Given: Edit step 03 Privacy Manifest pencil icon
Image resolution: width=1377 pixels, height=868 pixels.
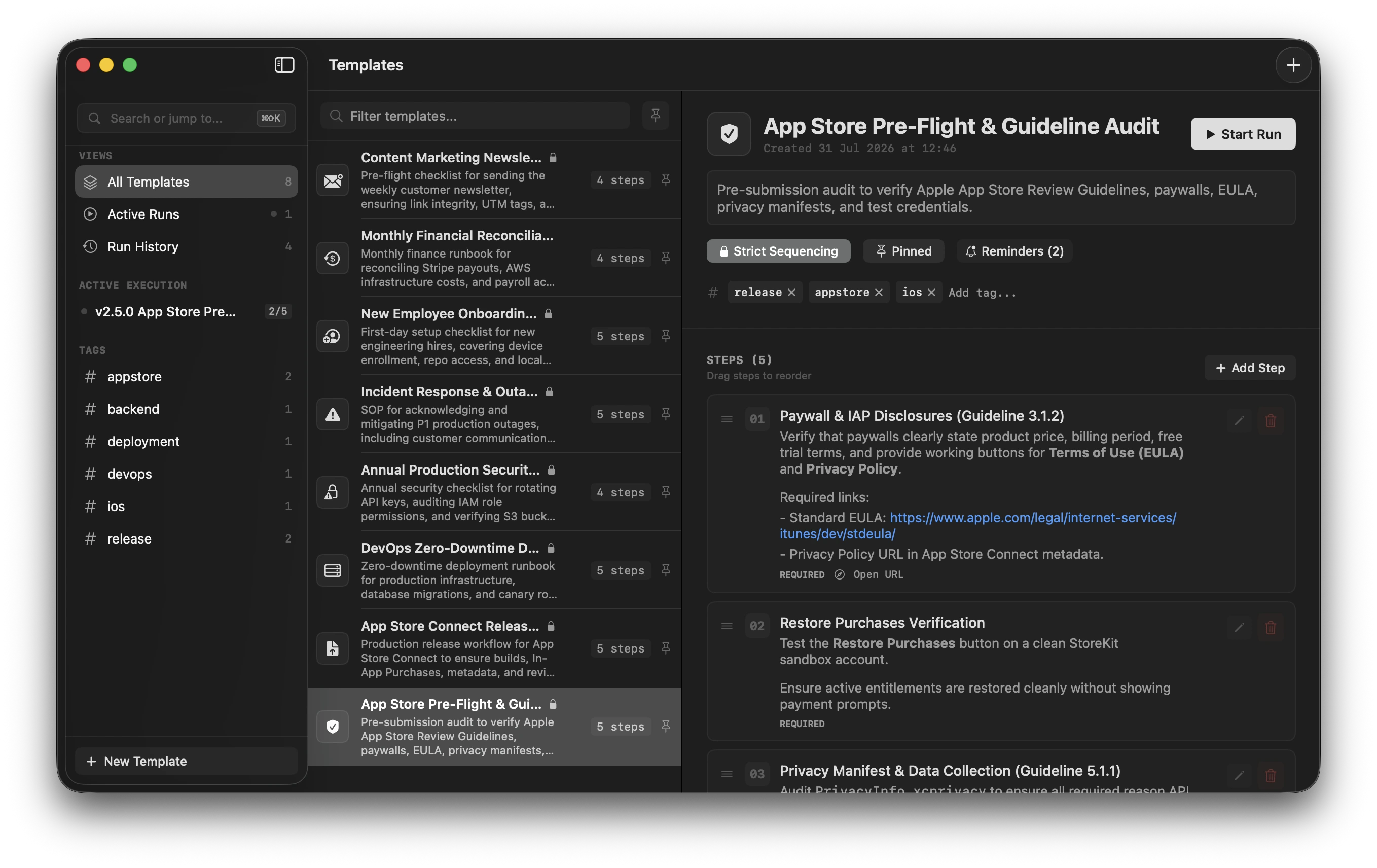Looking at the screenshot, I should tap(1239, 776).
